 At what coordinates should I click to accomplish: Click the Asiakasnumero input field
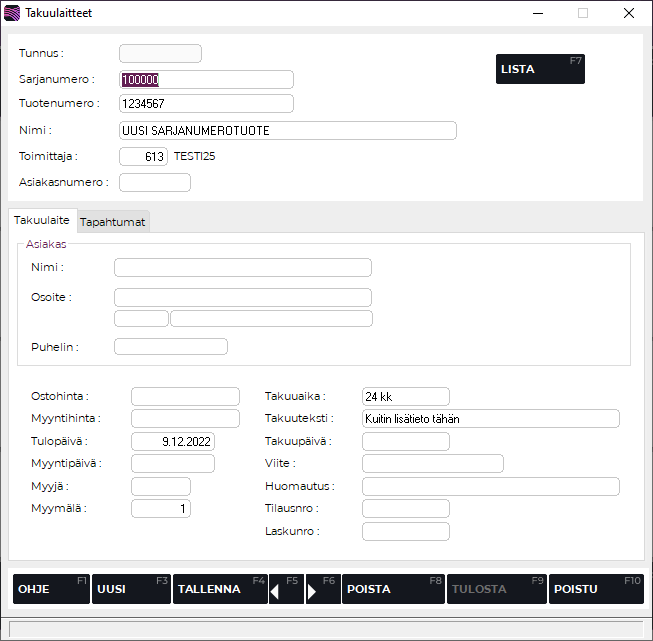(x=155, y=182)
